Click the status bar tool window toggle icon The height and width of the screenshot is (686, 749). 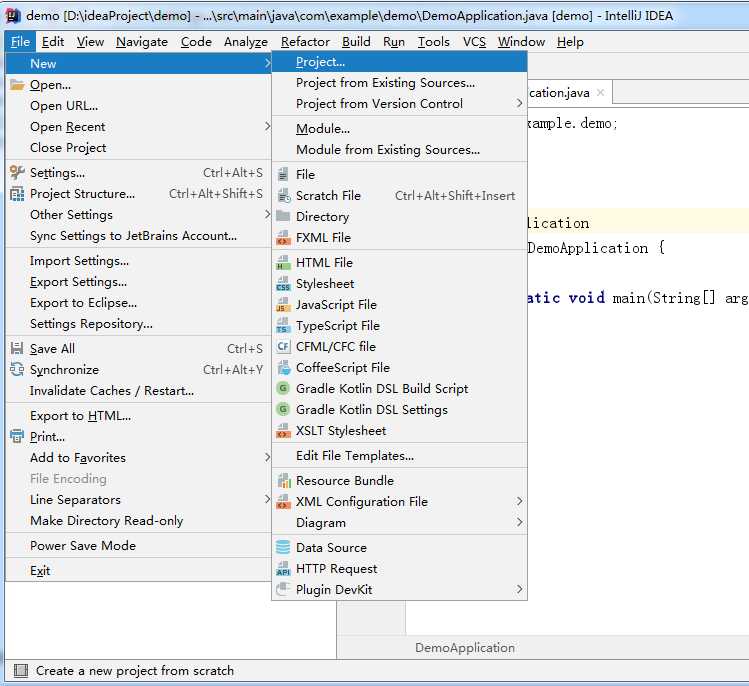tap(21, 671)
